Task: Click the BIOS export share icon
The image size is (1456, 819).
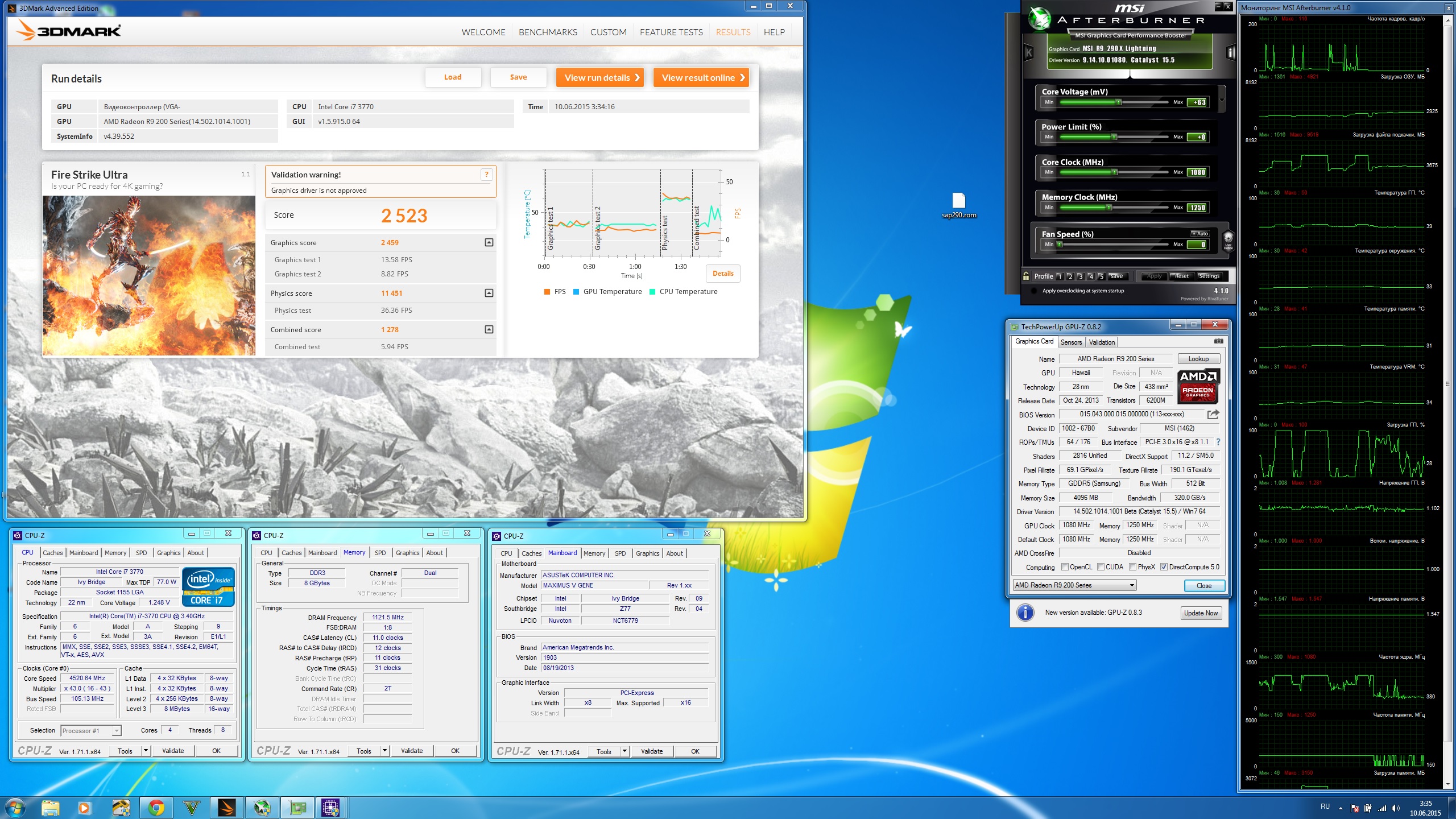Action: (x=1213, y=415)
